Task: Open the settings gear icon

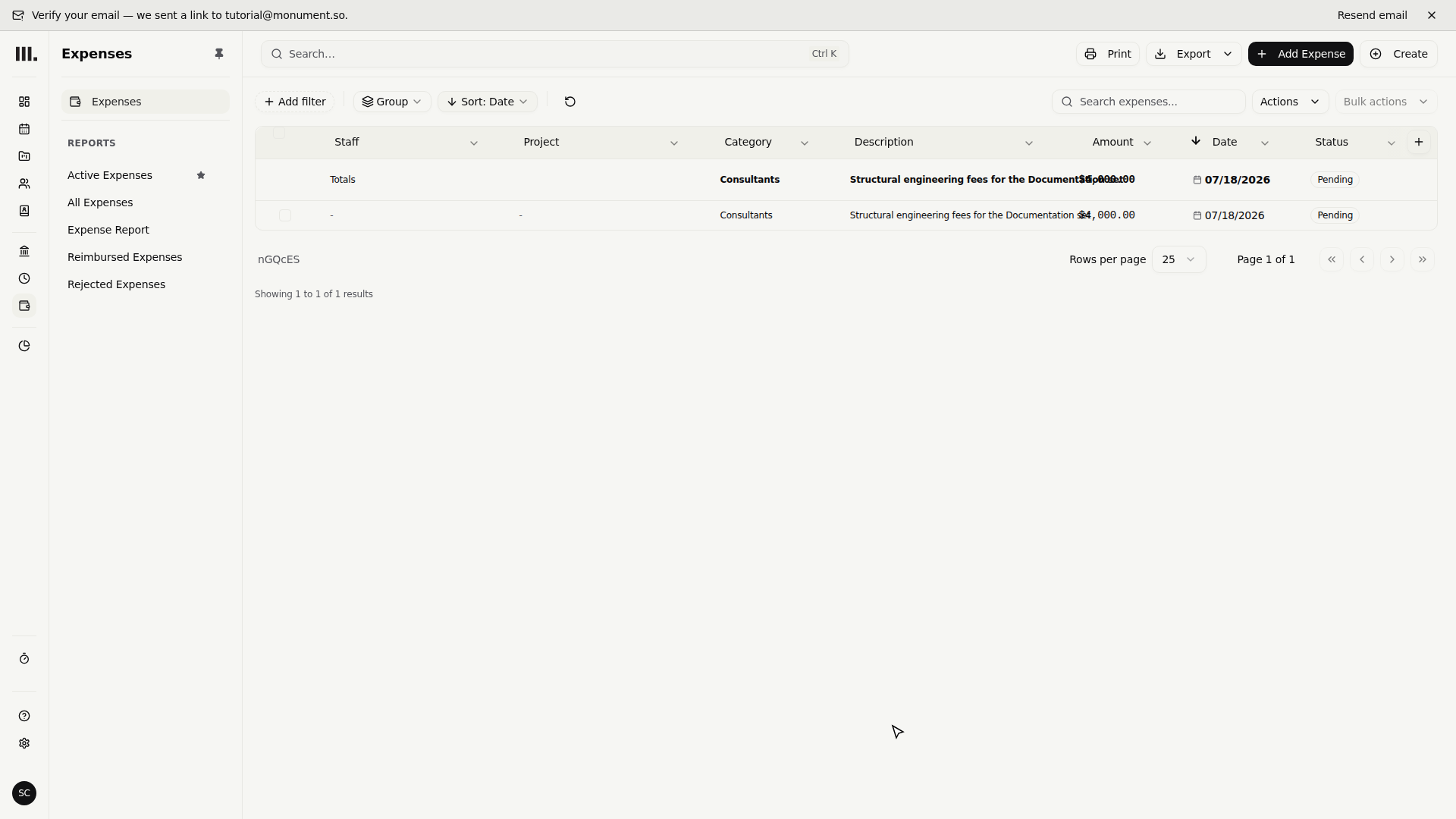Action: coord(24,743)
